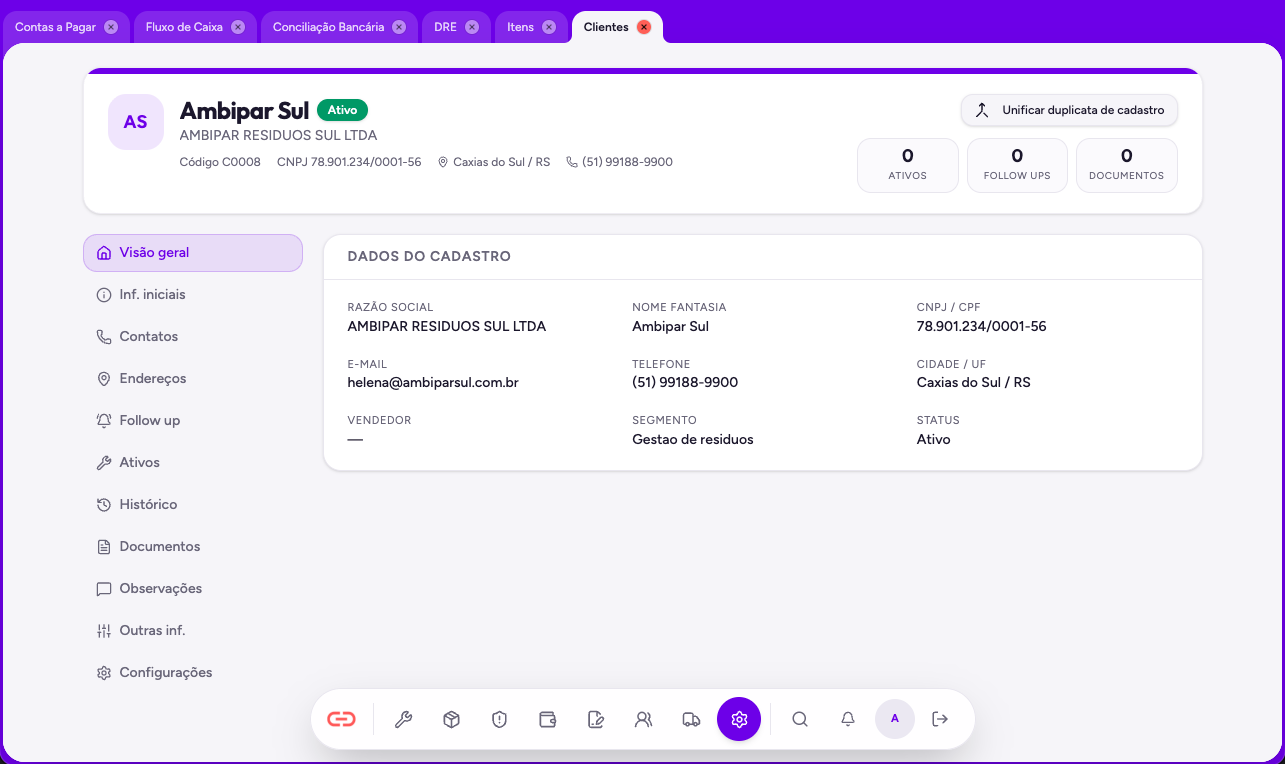Click the Follow Ups counter card
This screenshot has height=764, width=1285.
(1017, 165)
